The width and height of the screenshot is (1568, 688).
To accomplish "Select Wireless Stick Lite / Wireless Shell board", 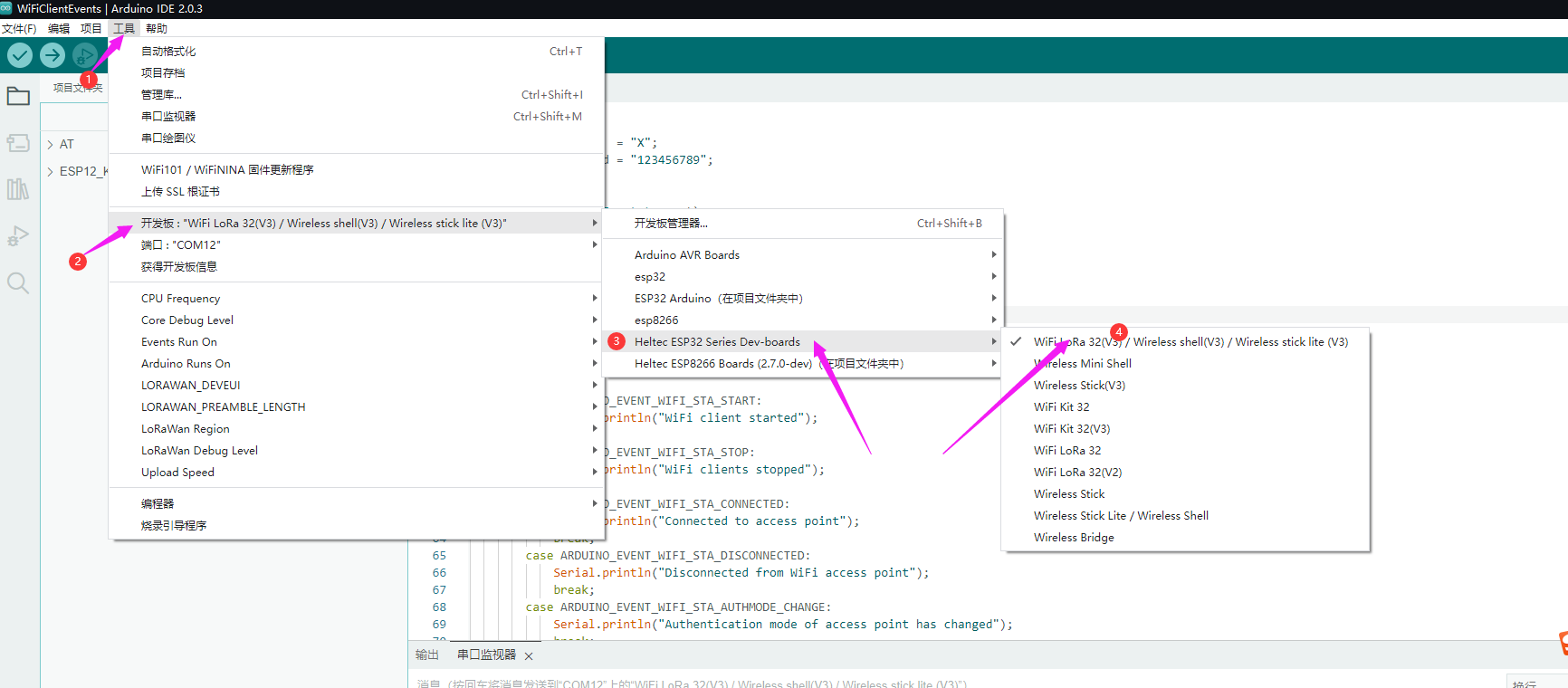I will (x=1186, y=516).
